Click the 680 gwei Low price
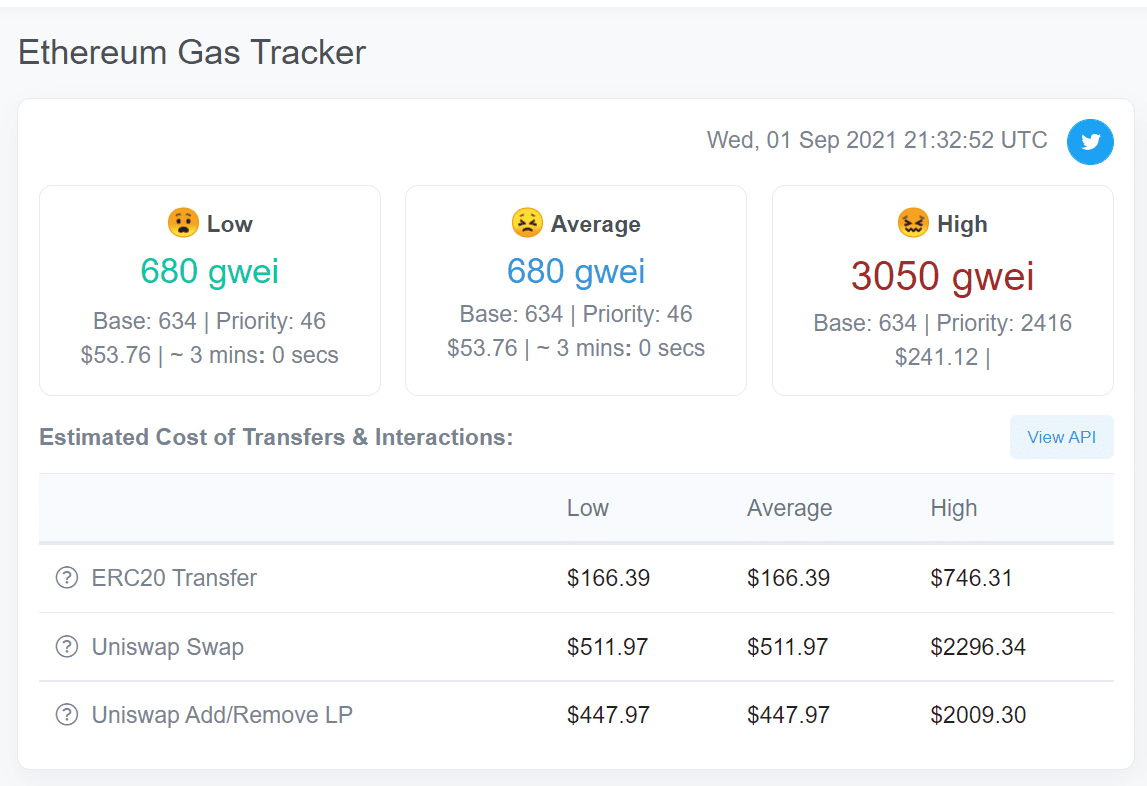This screenshot has width=1147, height=786. (x=210, y=271)
